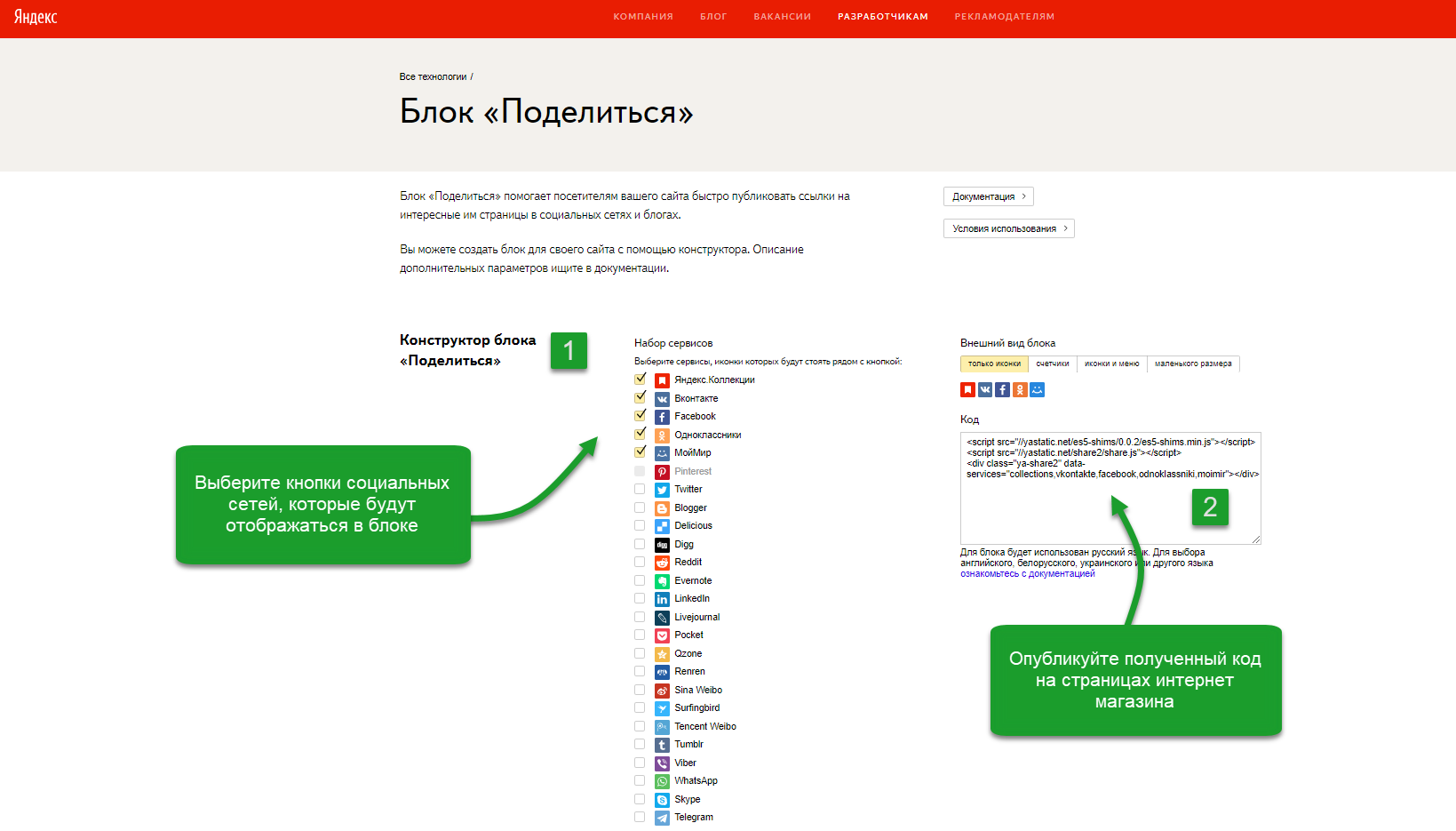
Task: Tick the WhatsApp checkbox
Action: [640, 780]
